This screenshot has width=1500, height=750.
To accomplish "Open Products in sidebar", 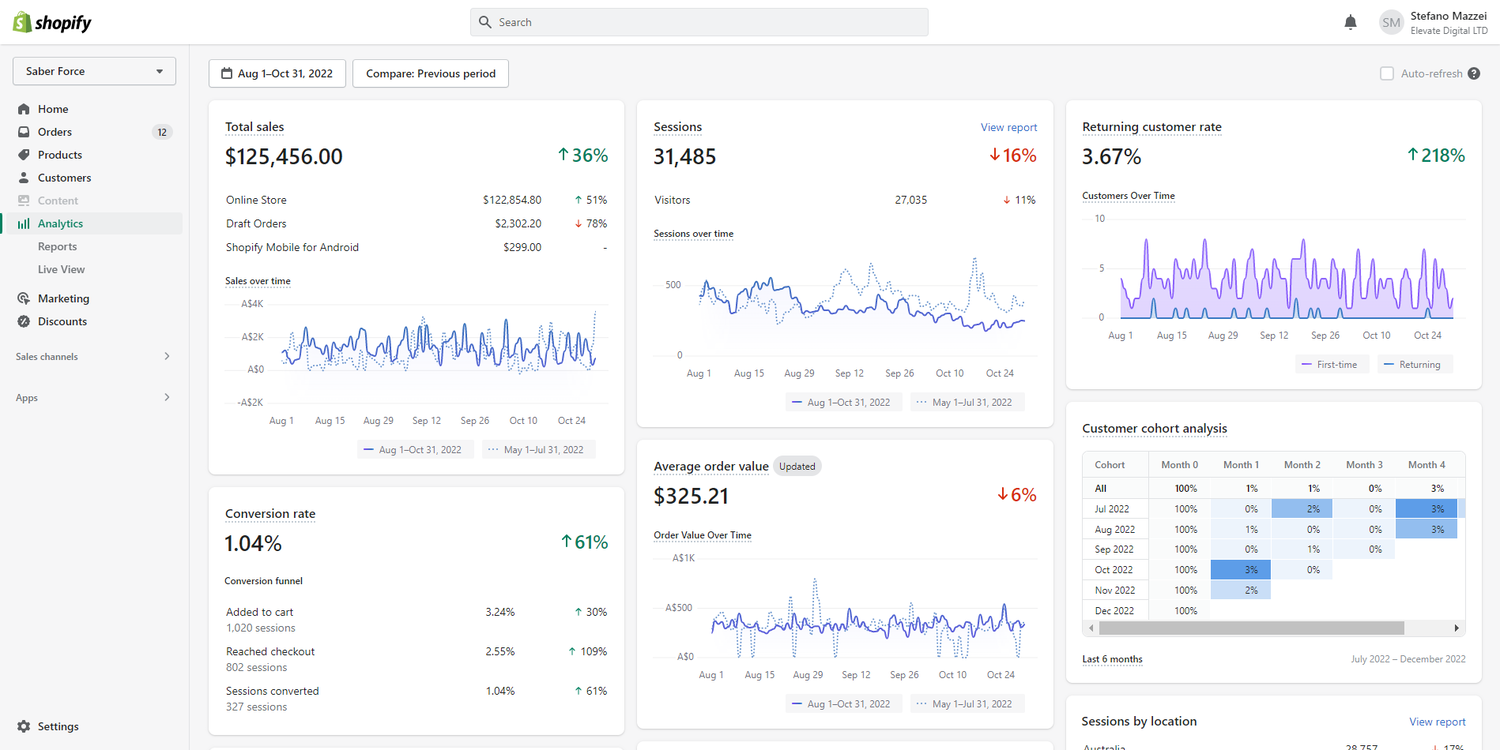I will [x=60, y=155].
